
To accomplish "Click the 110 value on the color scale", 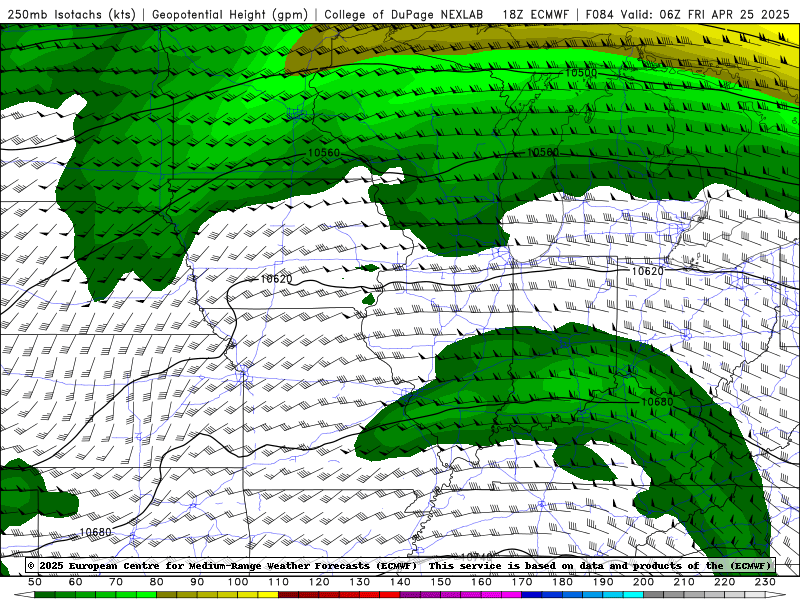I will point(278,582).
